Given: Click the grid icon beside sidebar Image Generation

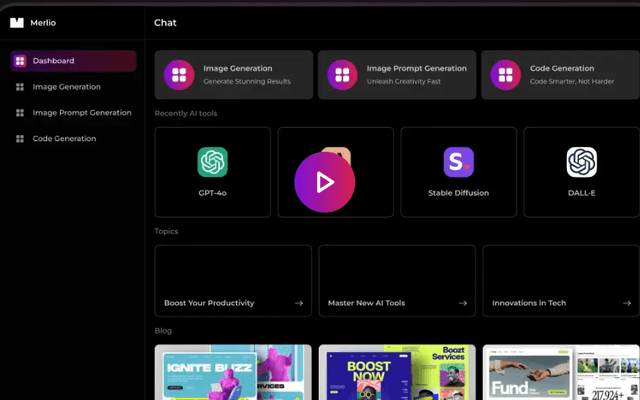Looking at the screenshot, I should pyautogui.click(x=20, y=87).
